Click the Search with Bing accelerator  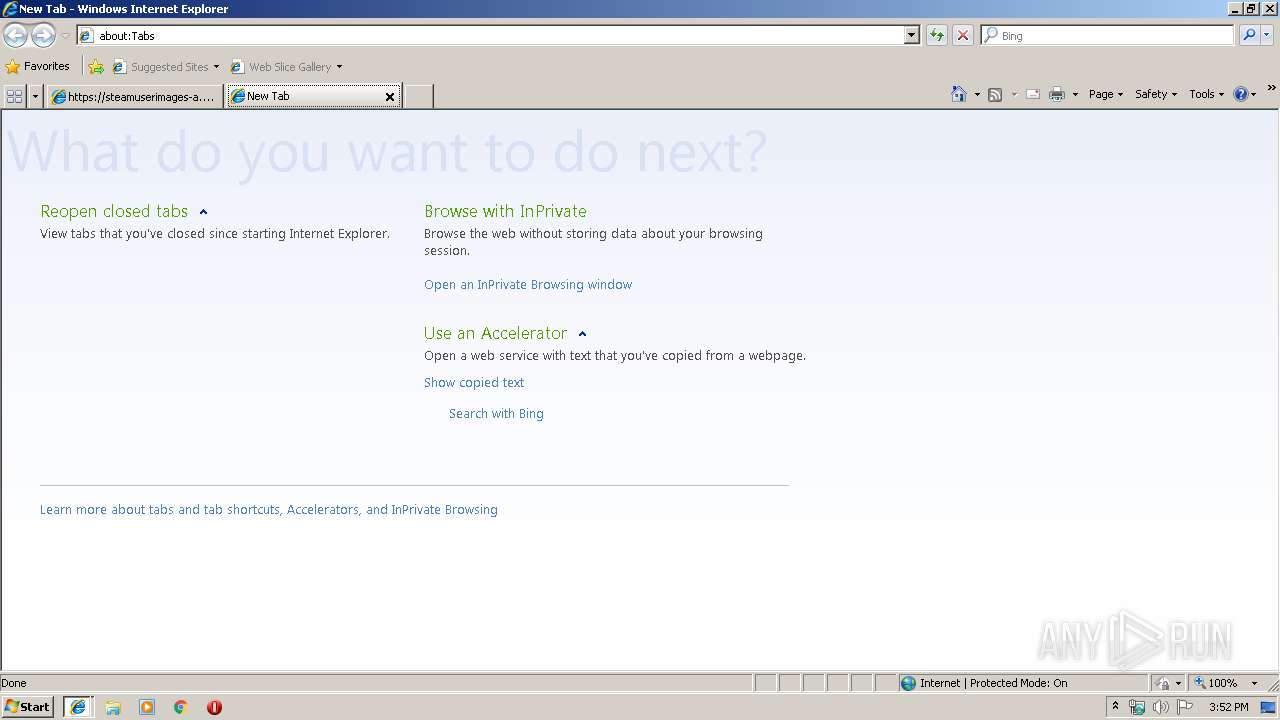[x=496, y=414]
